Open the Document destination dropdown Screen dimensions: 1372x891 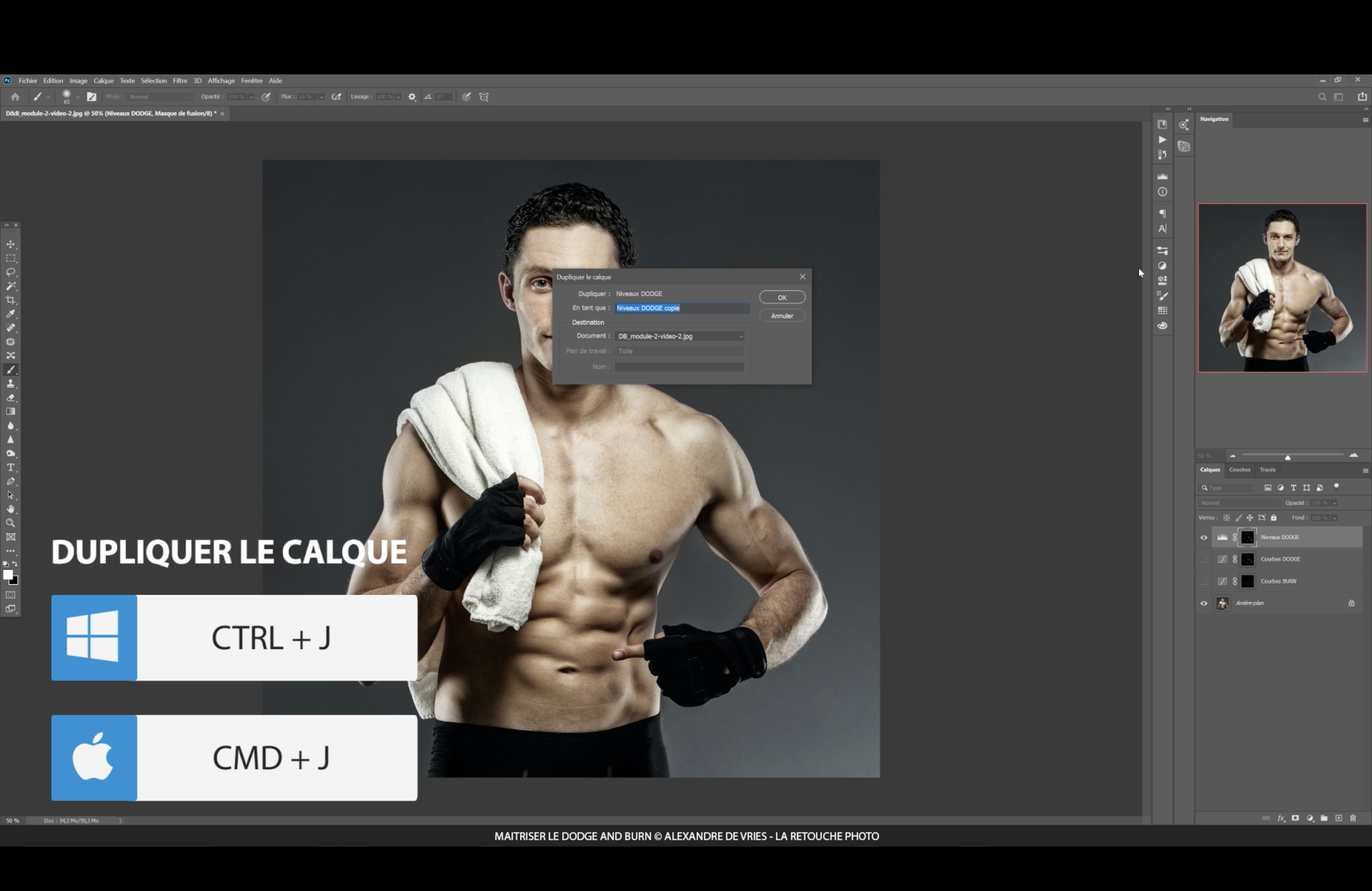tap(680, 336)
